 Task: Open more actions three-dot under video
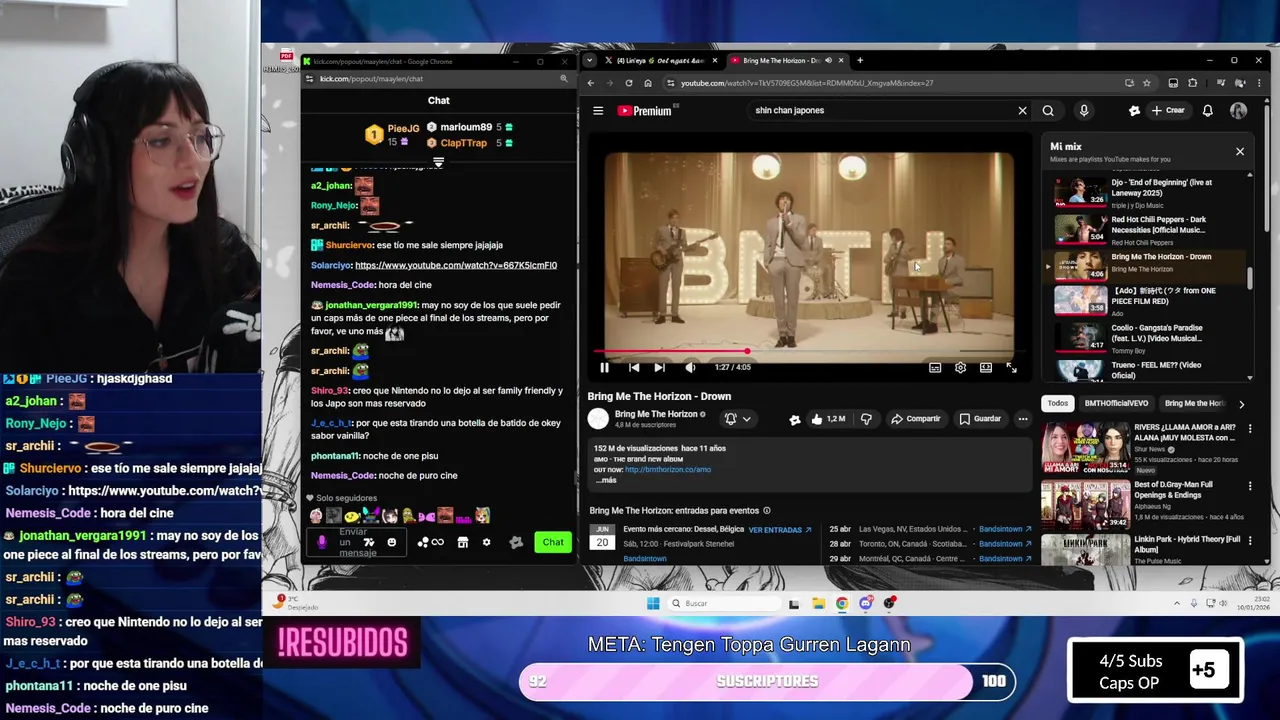click(x=1022, y=419)
